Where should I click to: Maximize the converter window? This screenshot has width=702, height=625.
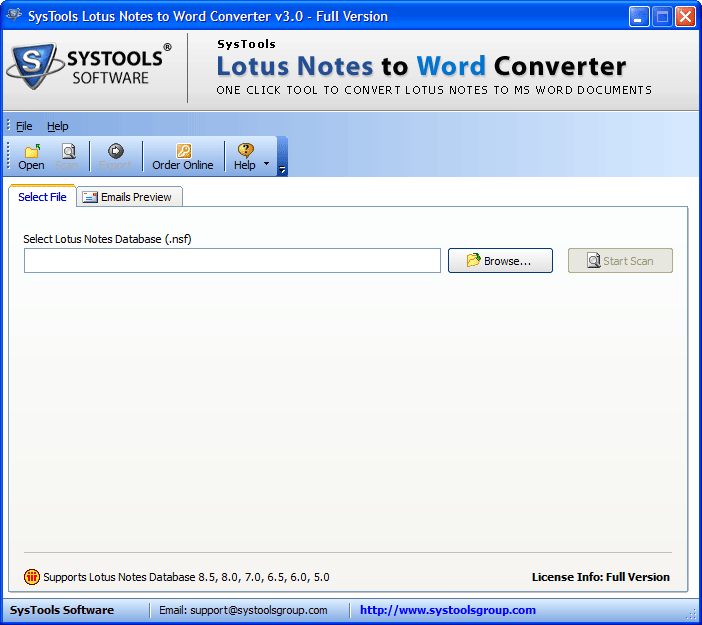click(x=662, y=16)
